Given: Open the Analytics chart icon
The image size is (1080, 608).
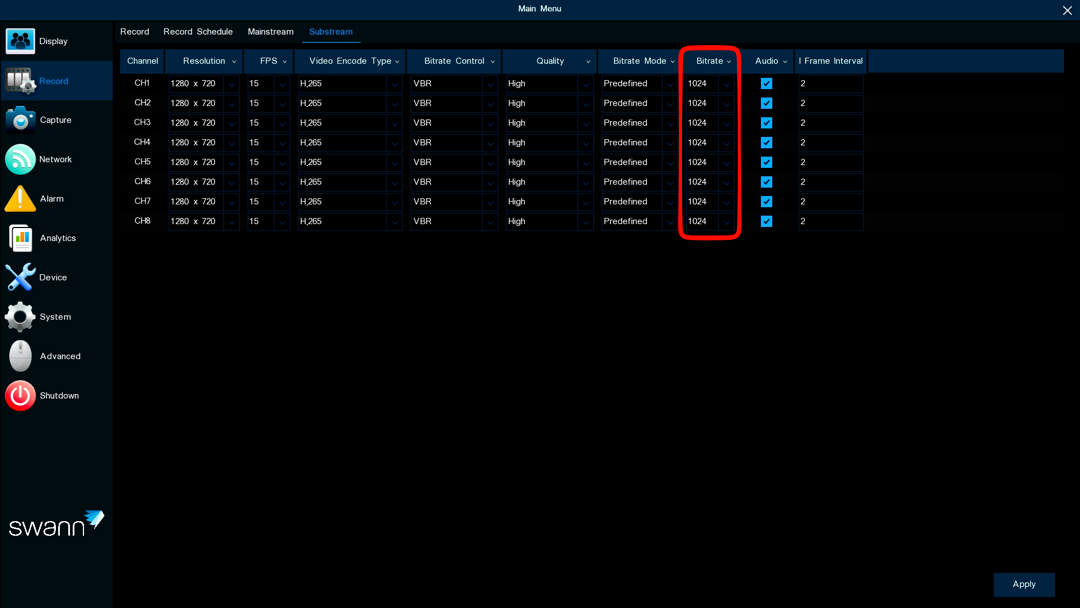Looking at the screenshot, I should pyautogui.click(x=21, y=238).
